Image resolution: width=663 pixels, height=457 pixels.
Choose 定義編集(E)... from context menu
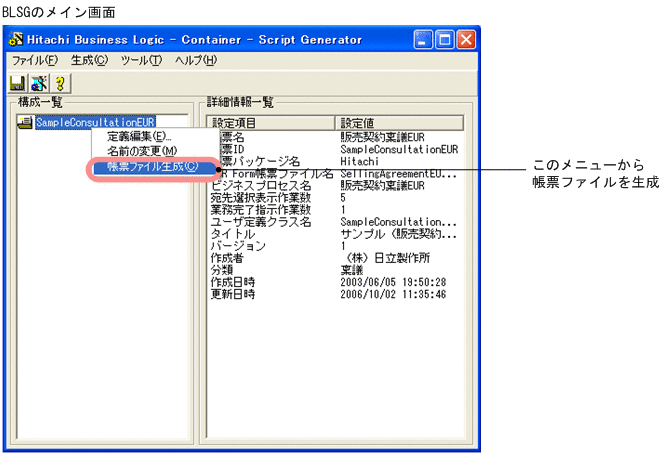[139, 137]
